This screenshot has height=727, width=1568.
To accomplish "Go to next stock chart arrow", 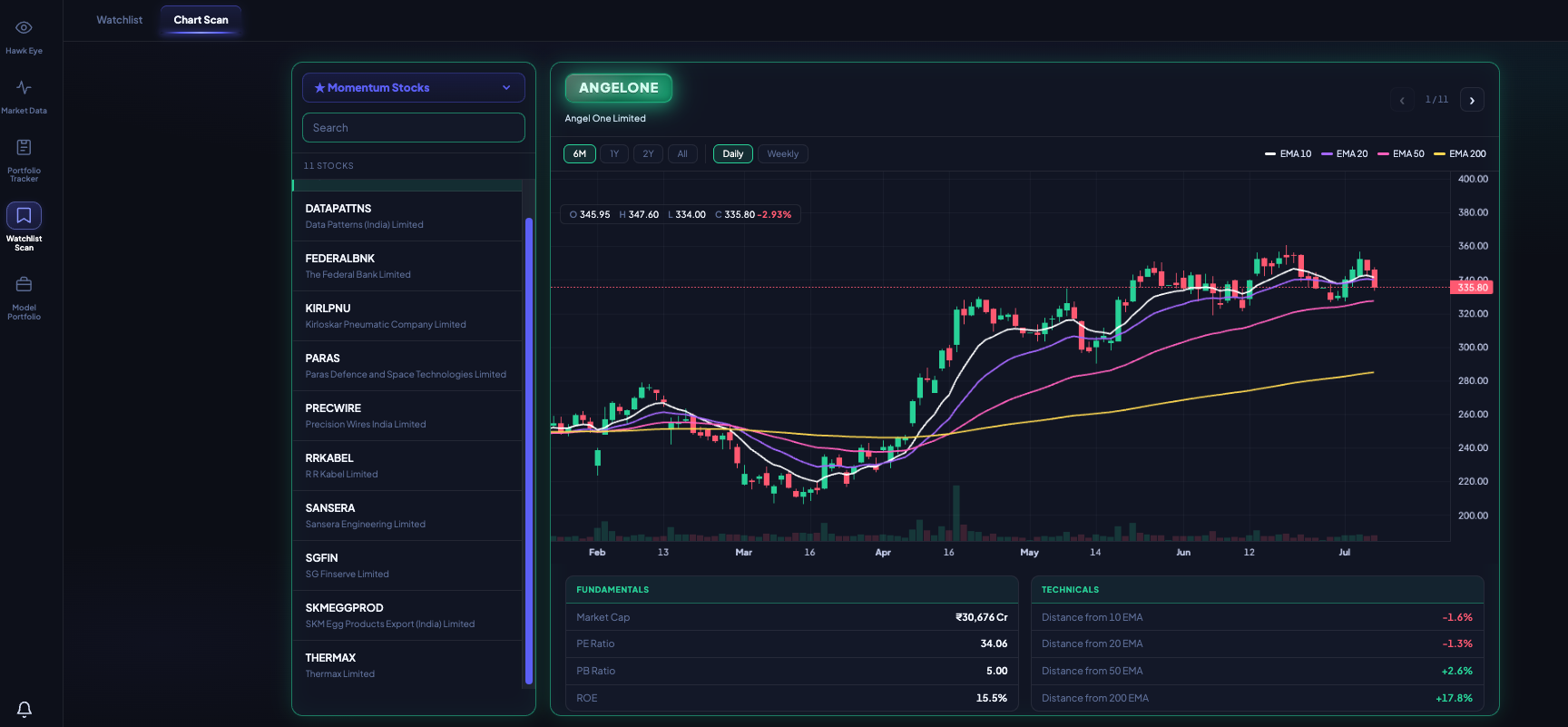I will [1472, 100].
